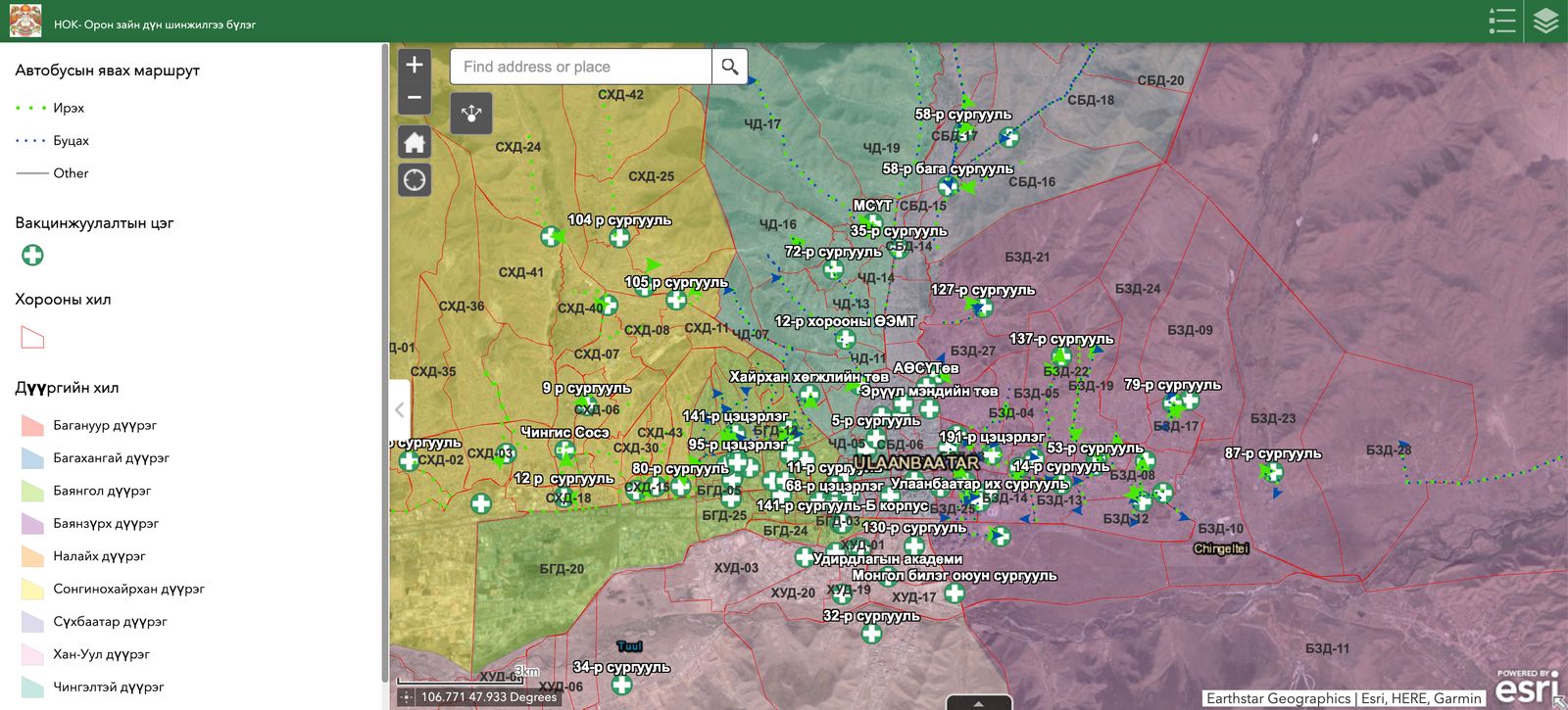
Task: Click the vaccination marker at 34-р сургууль
Action: coord(621,686)
